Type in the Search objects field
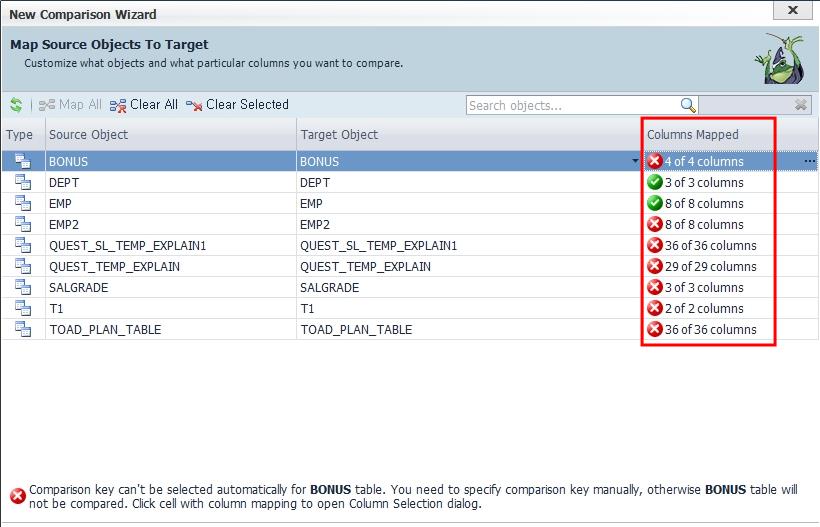820x527 pixels. 572,105
